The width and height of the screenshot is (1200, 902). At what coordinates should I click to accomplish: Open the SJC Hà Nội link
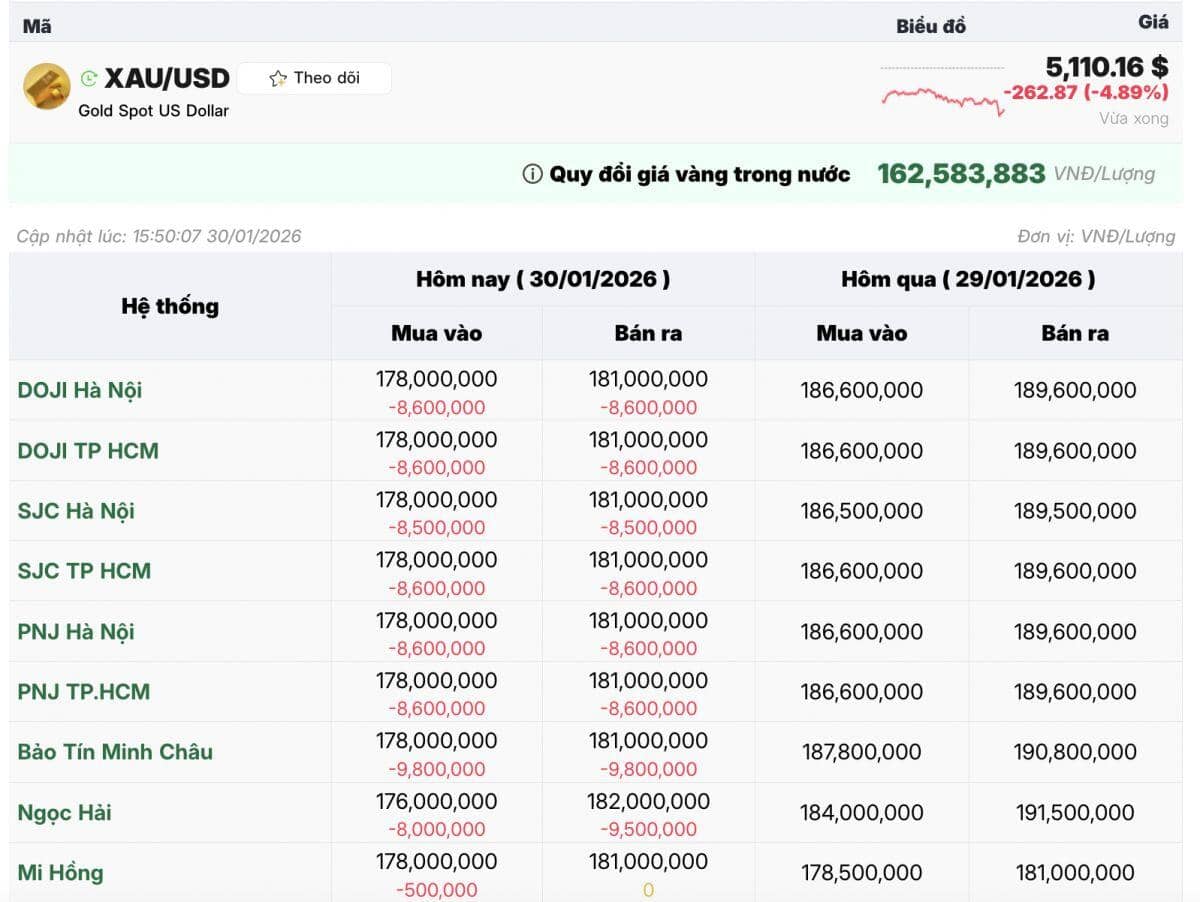click(76, 511)
